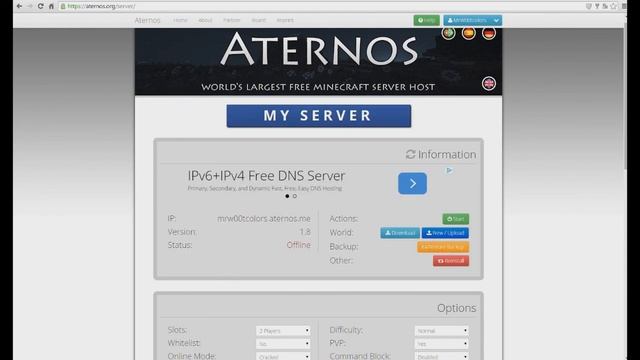
Task: Click the blue arrow button on the DNS ad
Action: (x=413, y=184)
